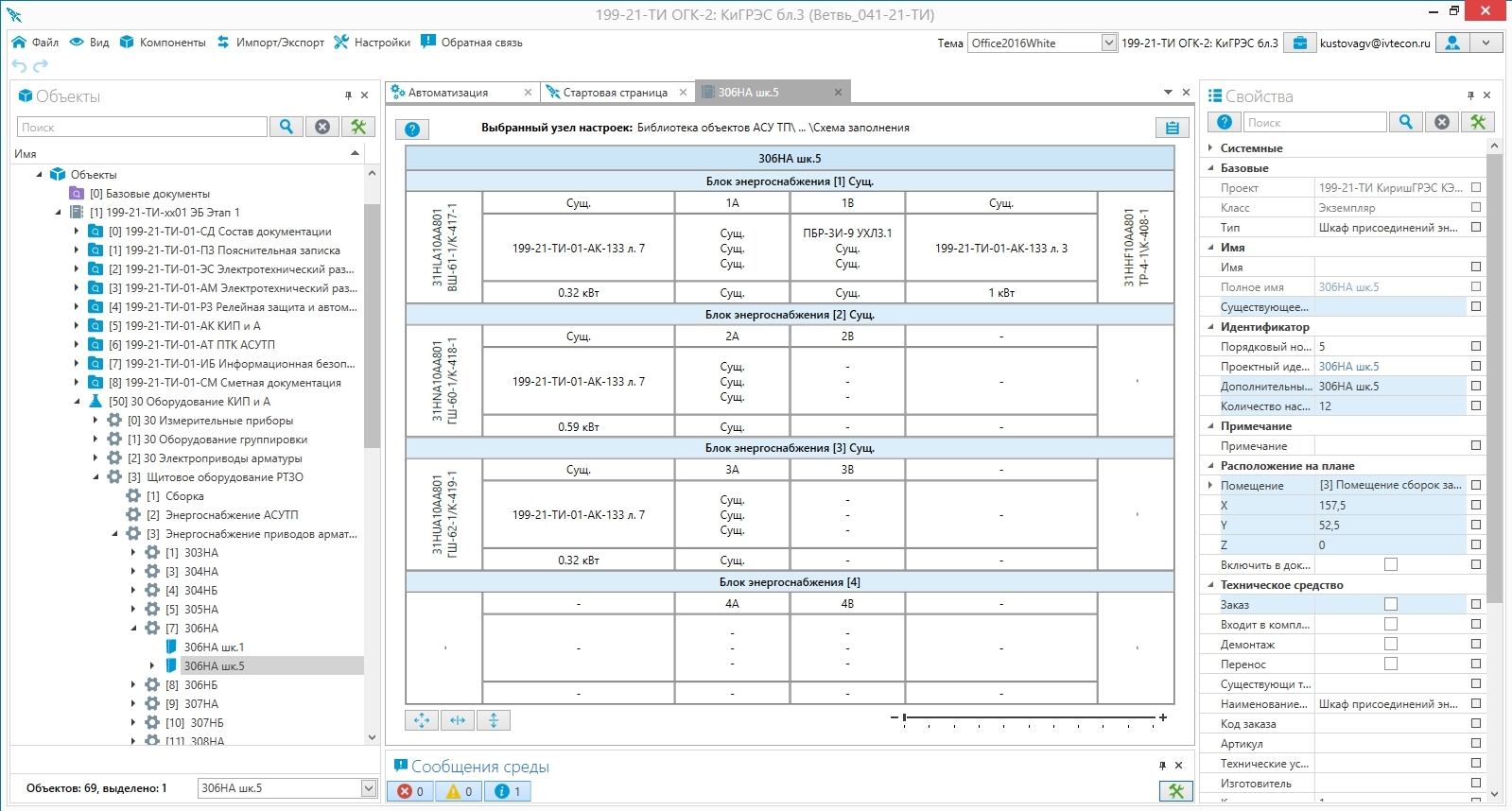Select Энергоснабжение АСУТП tree item
This screenshot has height=811, width=1512.
pyautogui.click(x=232, y=514)
